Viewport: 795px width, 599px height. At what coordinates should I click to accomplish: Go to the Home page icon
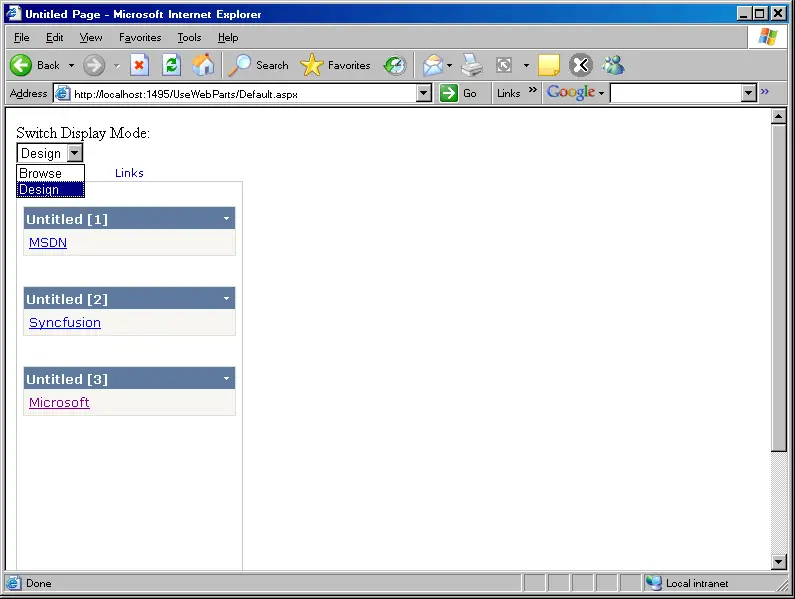point(203,65)
